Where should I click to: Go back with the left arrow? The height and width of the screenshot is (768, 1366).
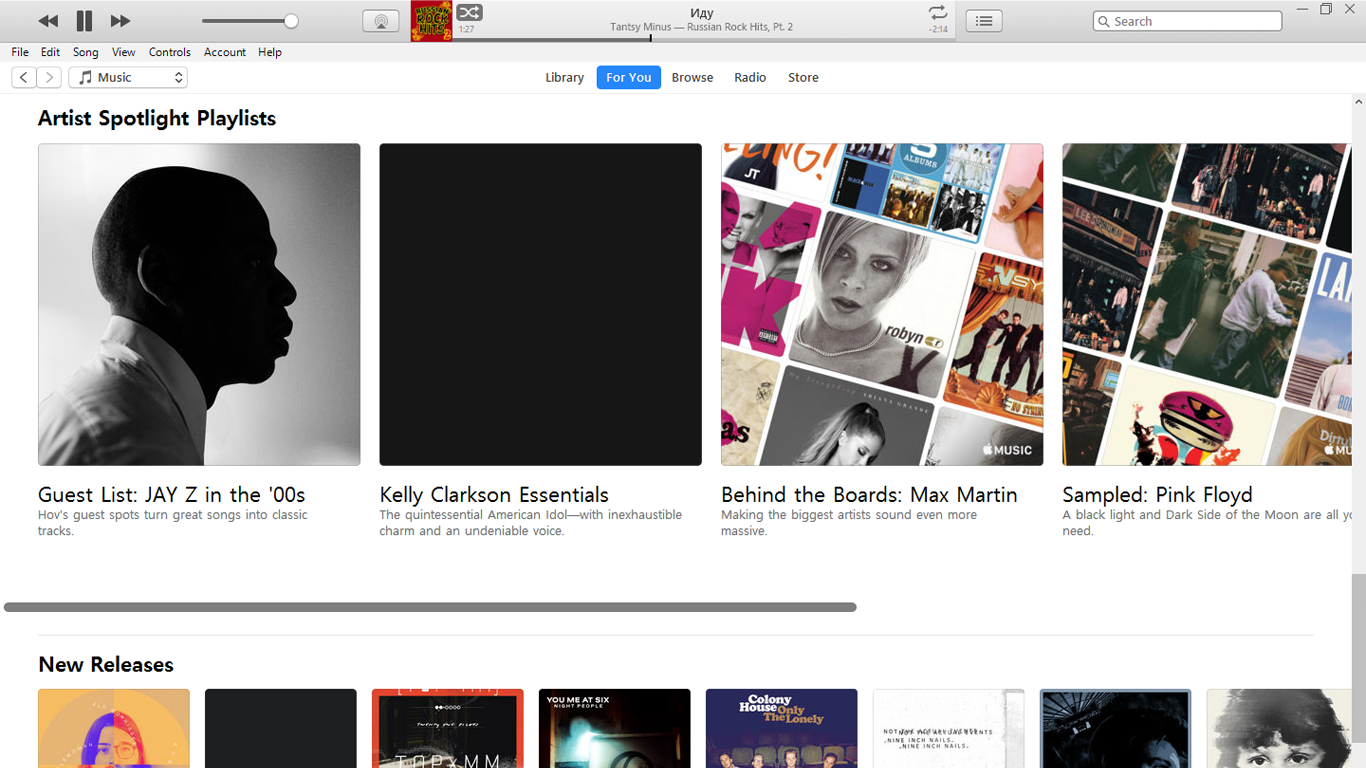coord(24,77)
